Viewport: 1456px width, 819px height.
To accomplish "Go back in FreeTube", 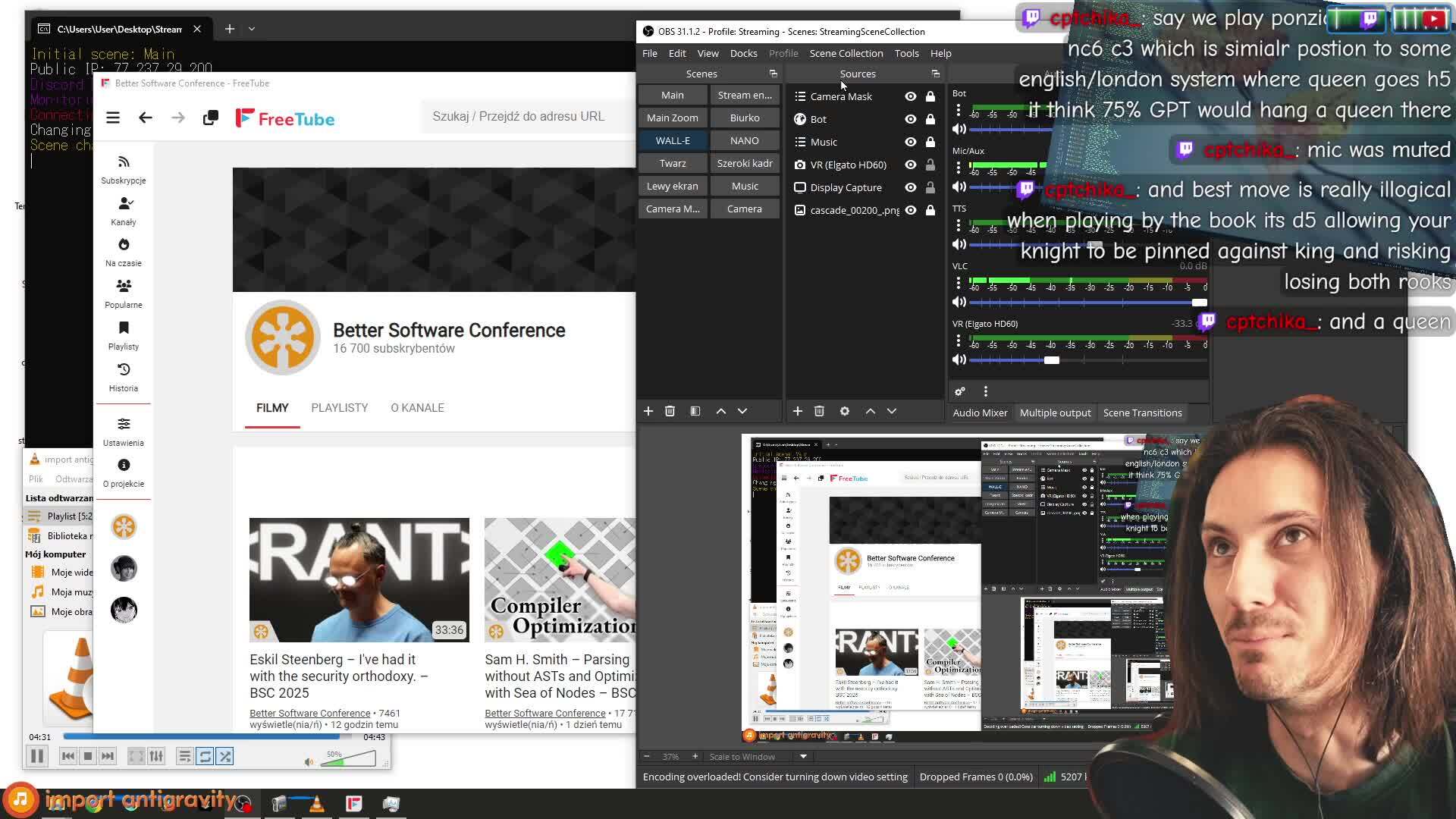I will point(146,118).
